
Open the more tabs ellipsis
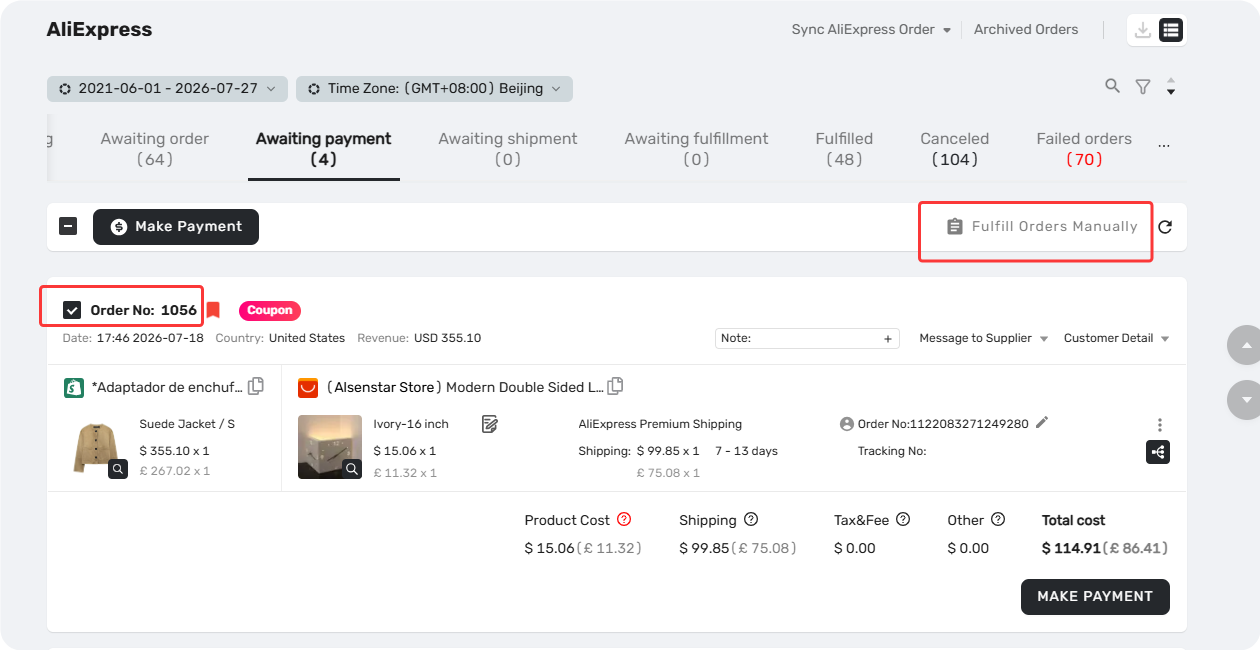[x=1164, y=146]
